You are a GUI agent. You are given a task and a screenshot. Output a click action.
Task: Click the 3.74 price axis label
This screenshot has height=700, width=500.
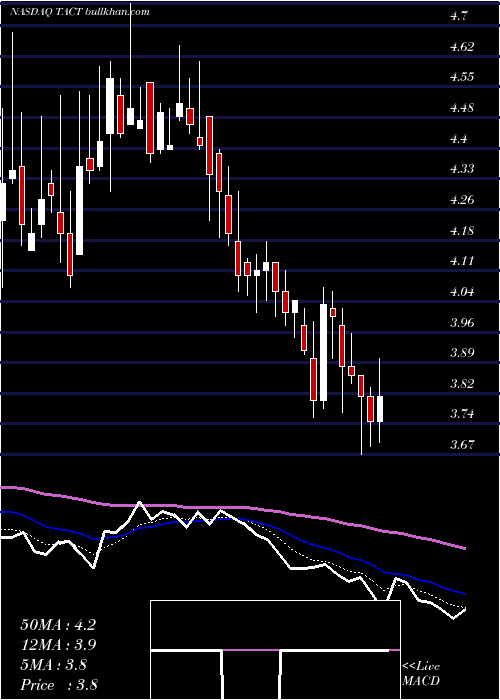pyautogui.click(x=462, y=414)
